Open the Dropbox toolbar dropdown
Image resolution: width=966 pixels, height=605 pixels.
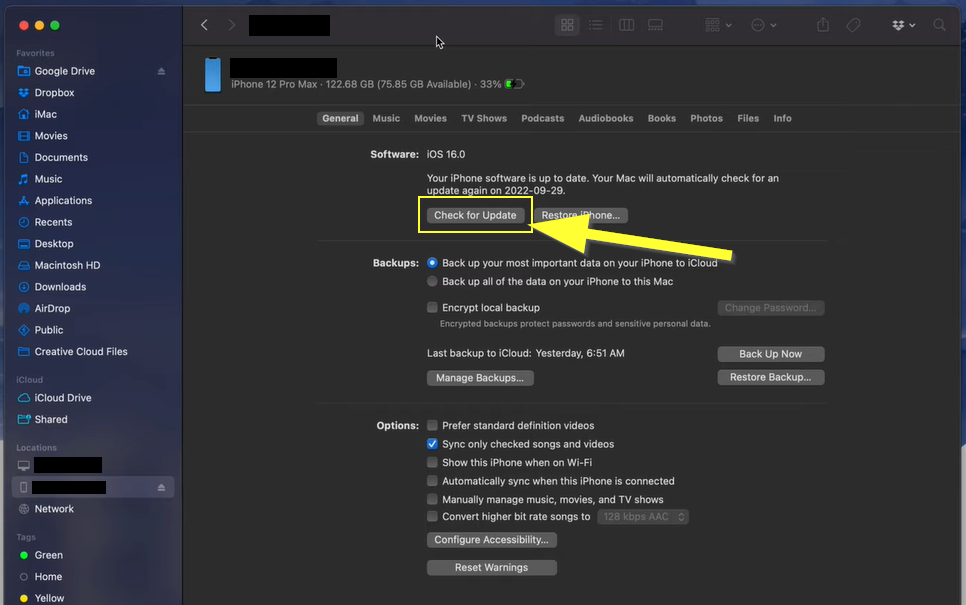903,25
